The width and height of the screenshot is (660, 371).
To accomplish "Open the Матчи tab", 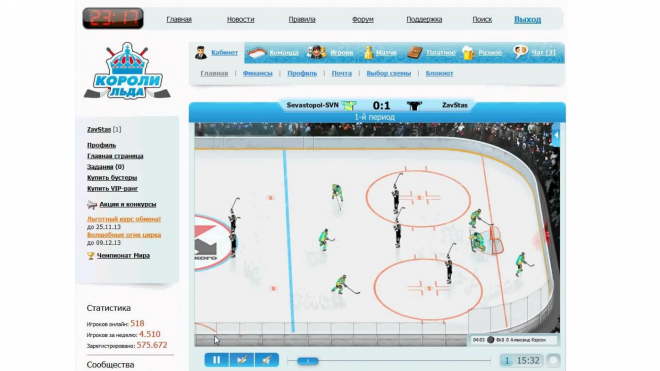I will 386,53.
